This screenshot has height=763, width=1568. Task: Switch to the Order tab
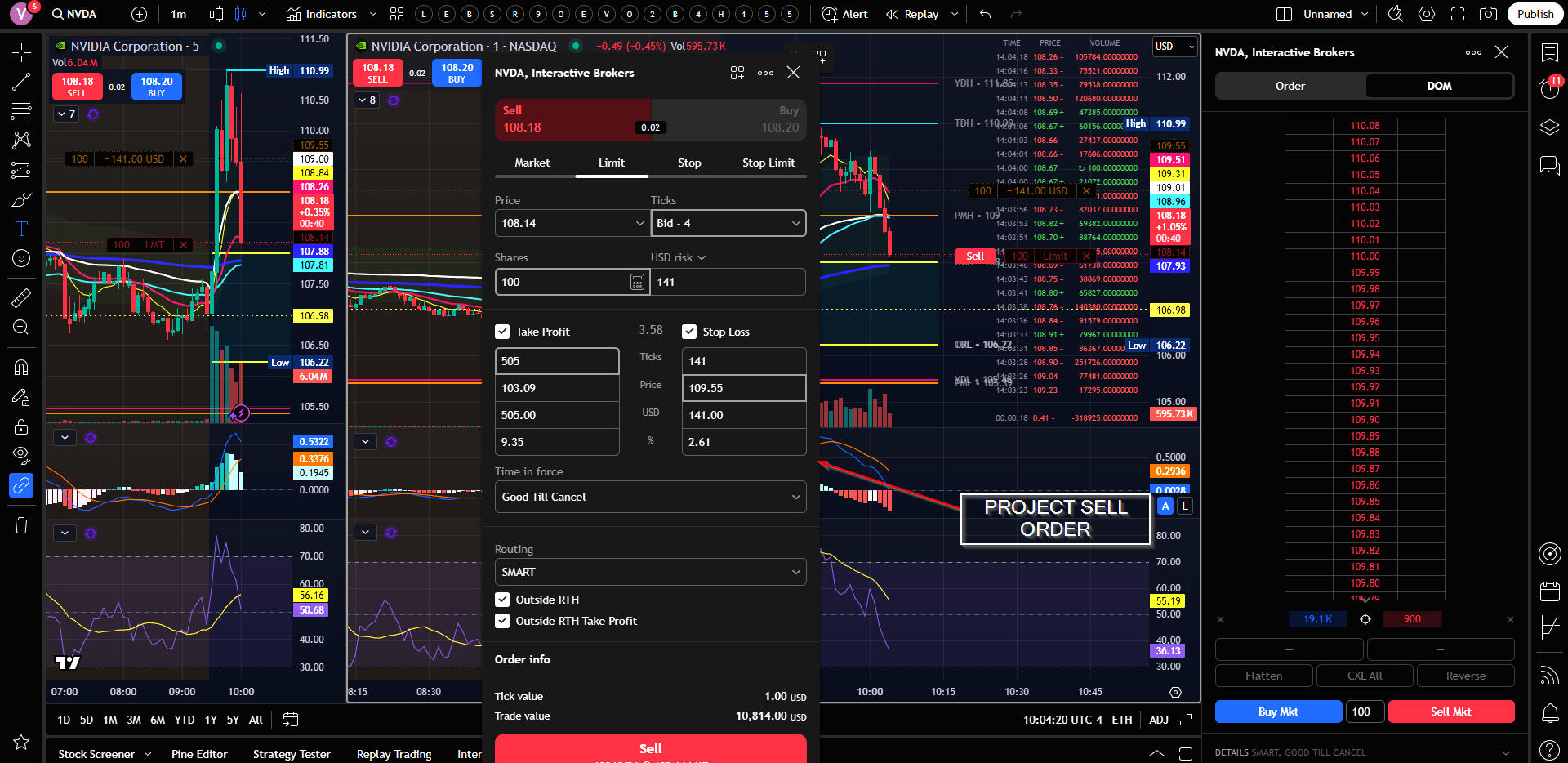pyautogui.click(x=1290, y=86)
